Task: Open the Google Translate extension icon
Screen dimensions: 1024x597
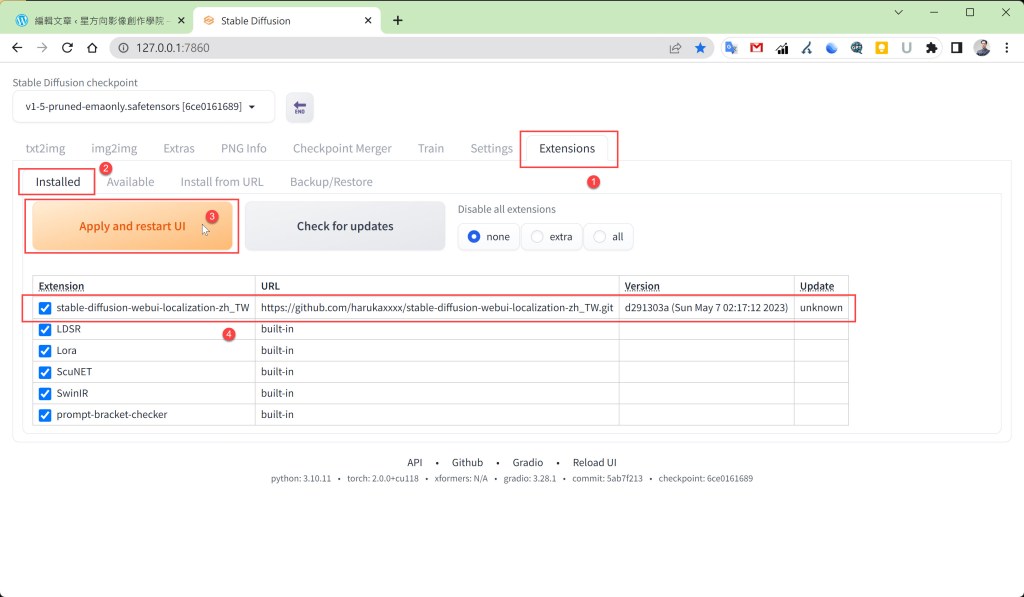Action: 731,47
